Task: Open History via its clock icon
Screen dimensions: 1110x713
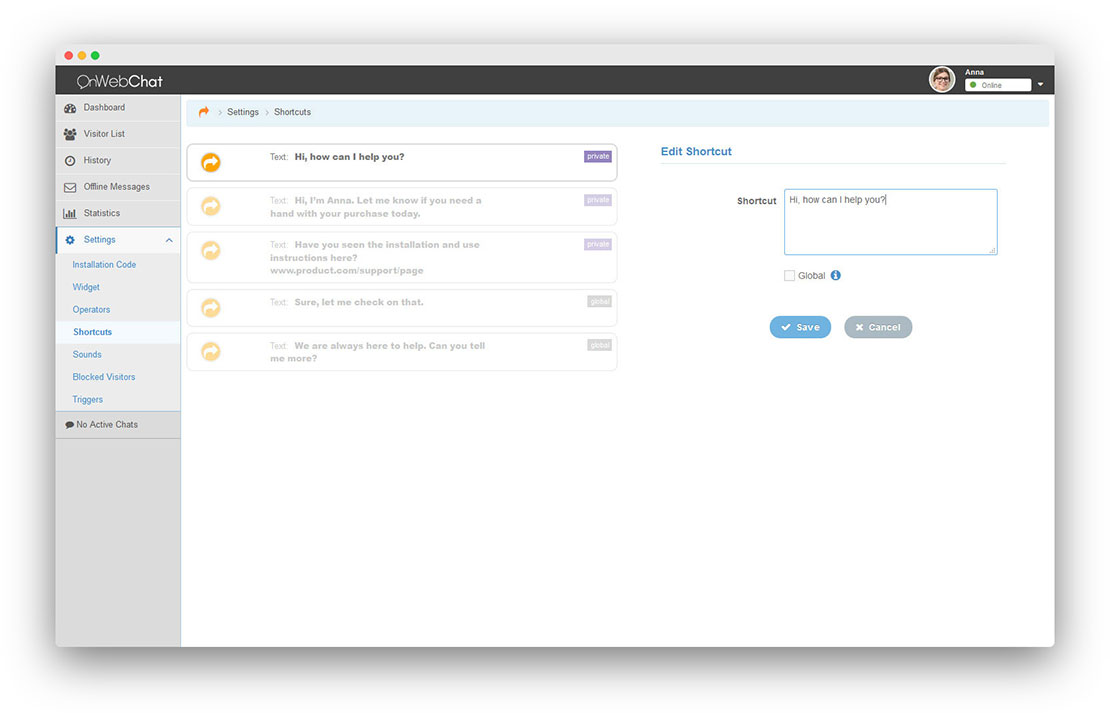Action: pos(69,160)
